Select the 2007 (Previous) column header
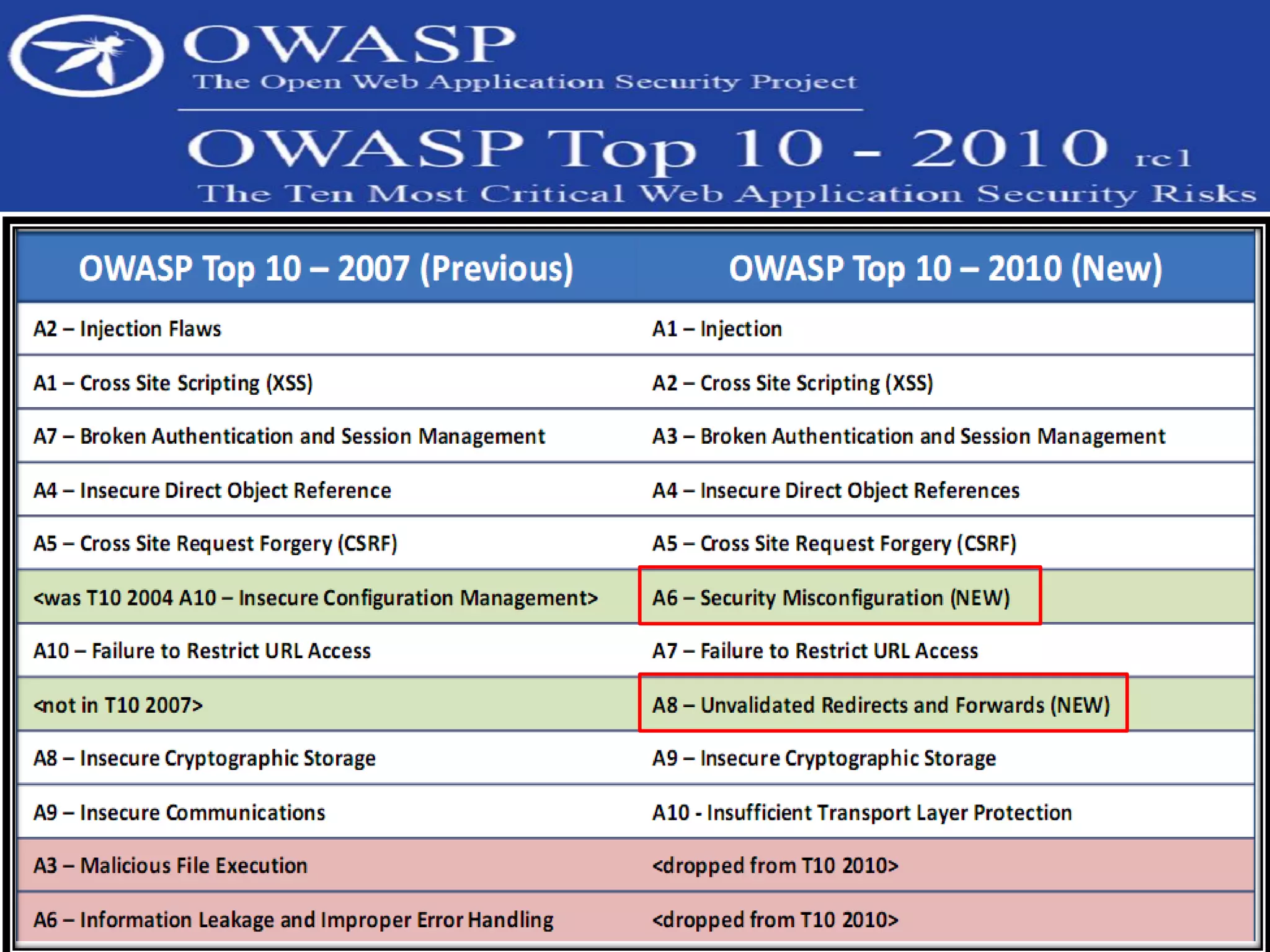This screenshot has height=952, width=1270. click(326, 268)
